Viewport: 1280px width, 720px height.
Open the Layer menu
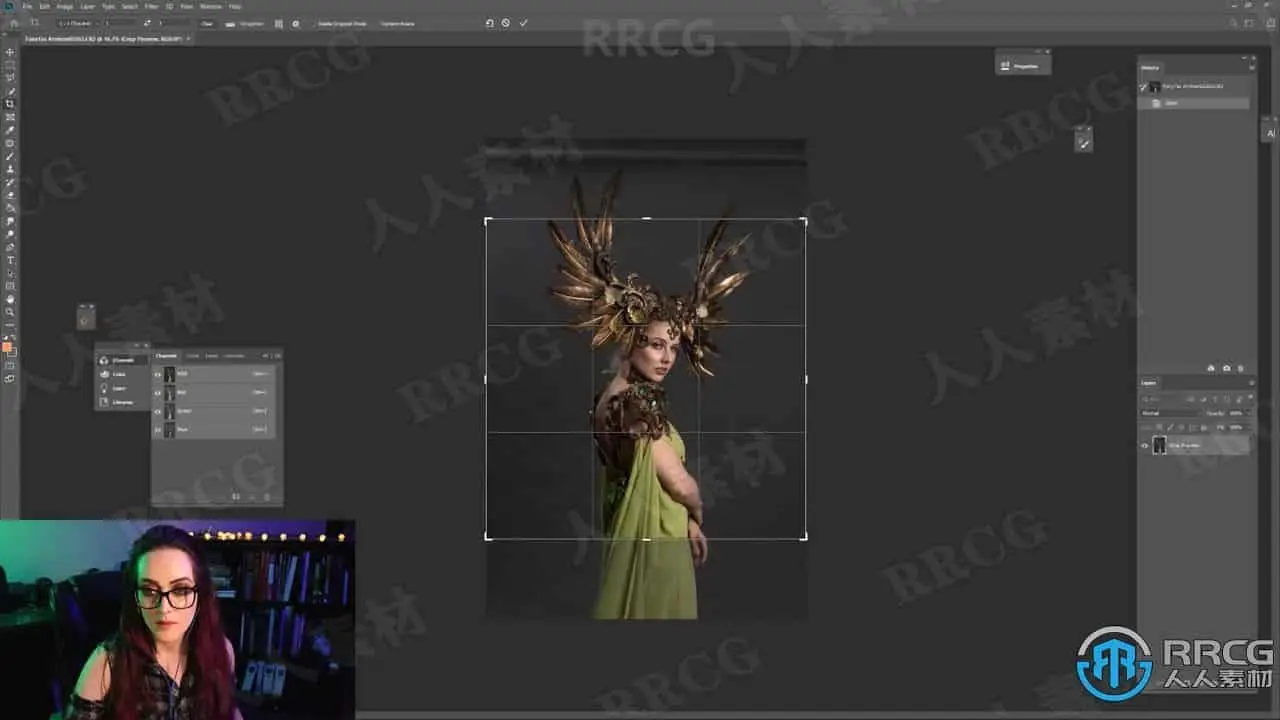[86, 6]
